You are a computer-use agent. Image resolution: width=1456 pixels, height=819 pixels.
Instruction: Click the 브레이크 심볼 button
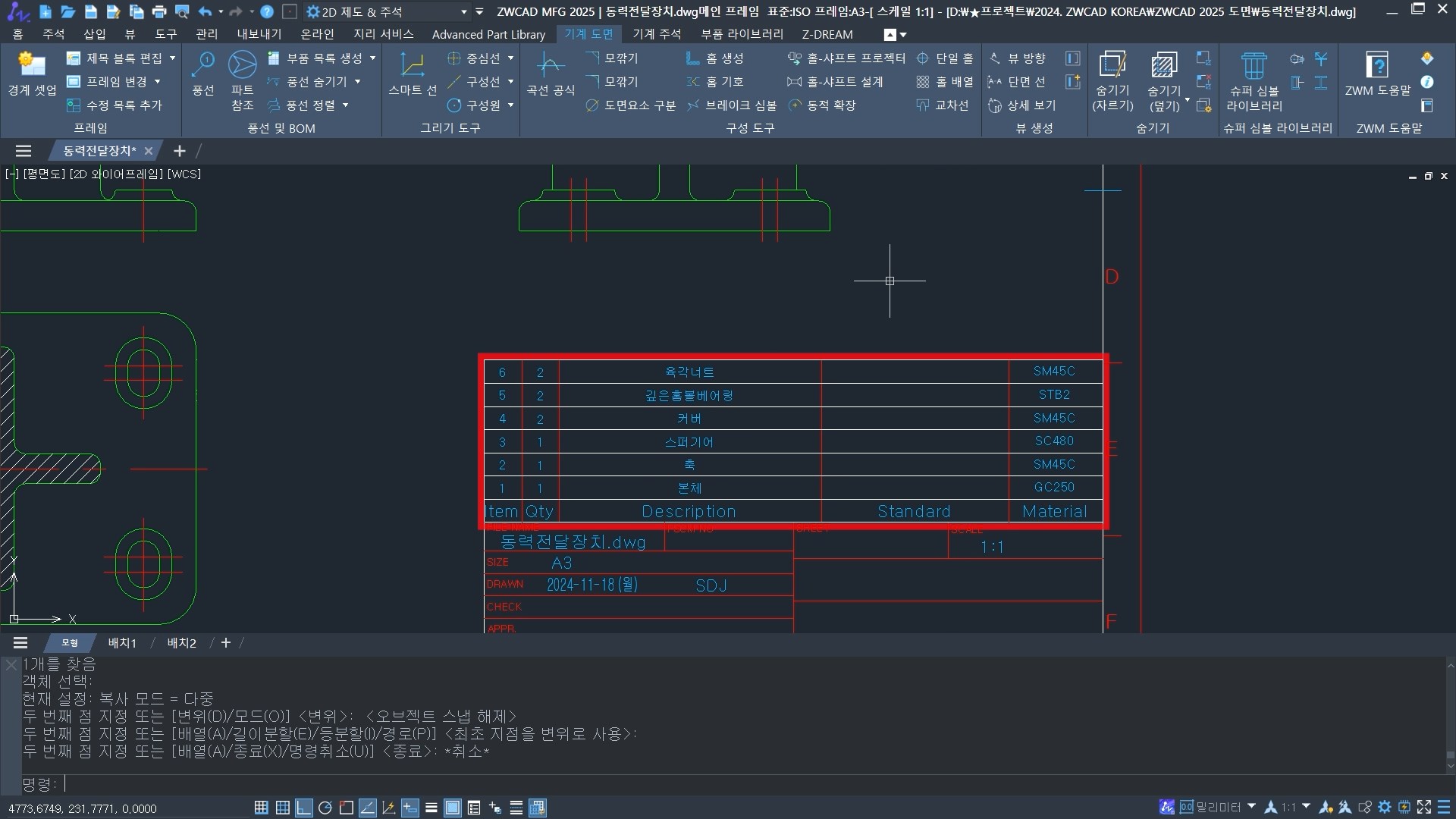[x=733, y=105]
